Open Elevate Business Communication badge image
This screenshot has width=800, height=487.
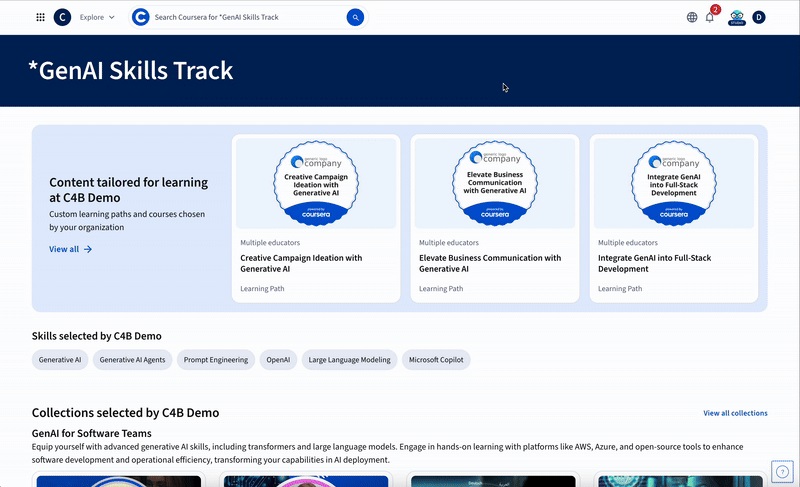click(x=495, y=183)
